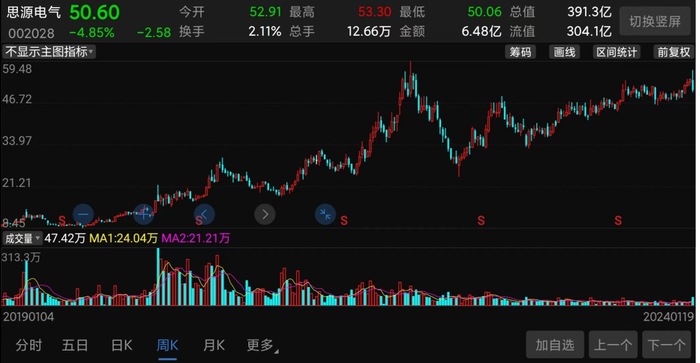The width and height of the screenshot is (700, 363).
Task: Switch to 五日 tab
Action: (75, 345)
